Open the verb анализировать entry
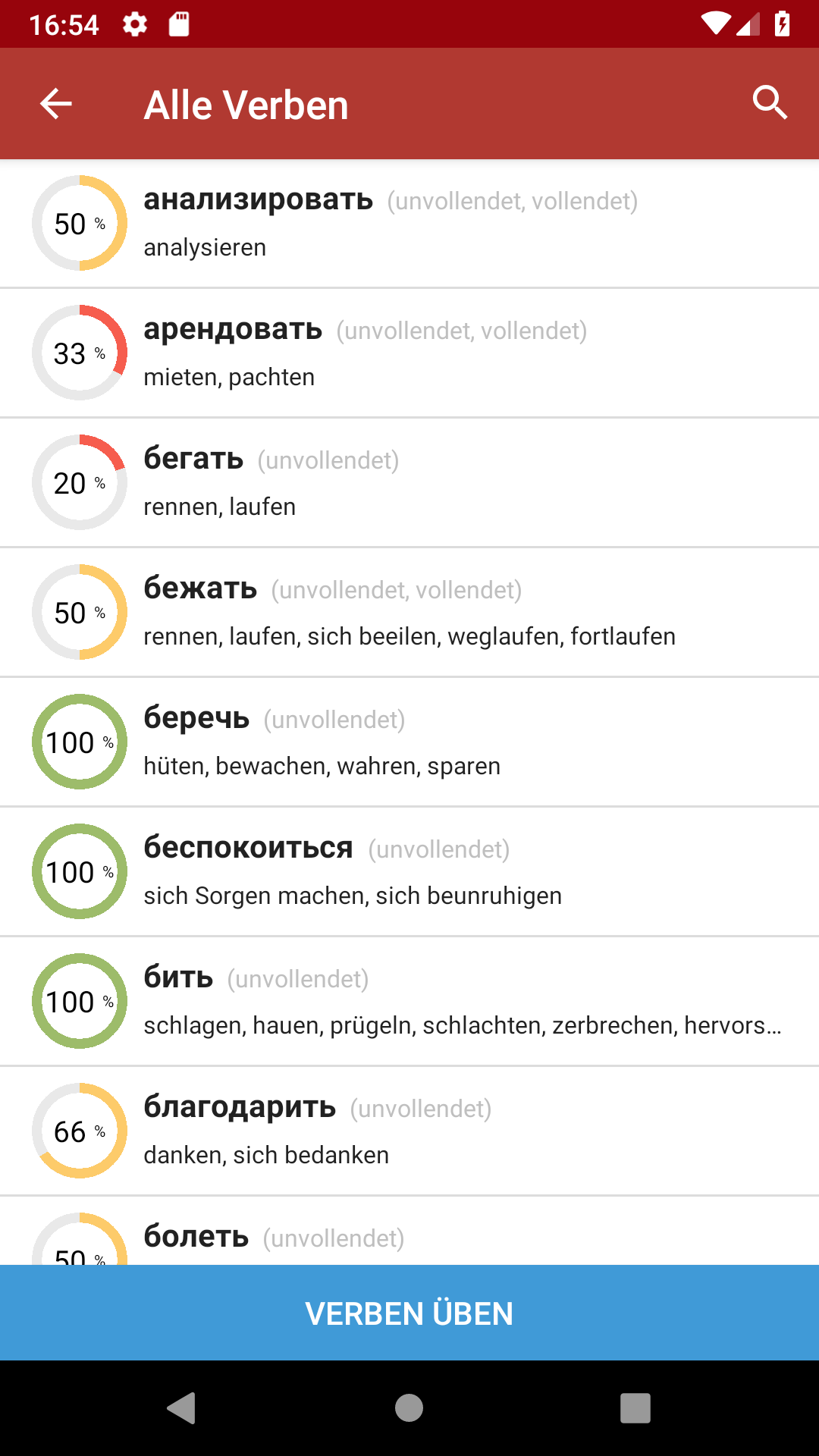Image resolution: width=819 pixels, height=1456 pixels. [x=409, y=224]
